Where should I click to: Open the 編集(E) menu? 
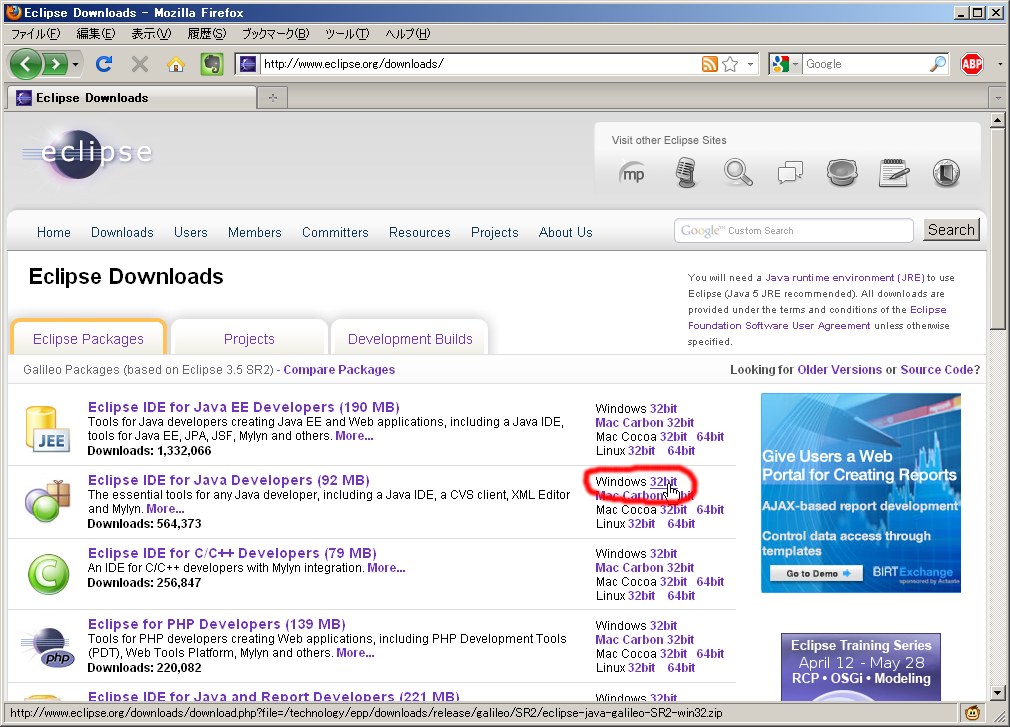(95, 33)
